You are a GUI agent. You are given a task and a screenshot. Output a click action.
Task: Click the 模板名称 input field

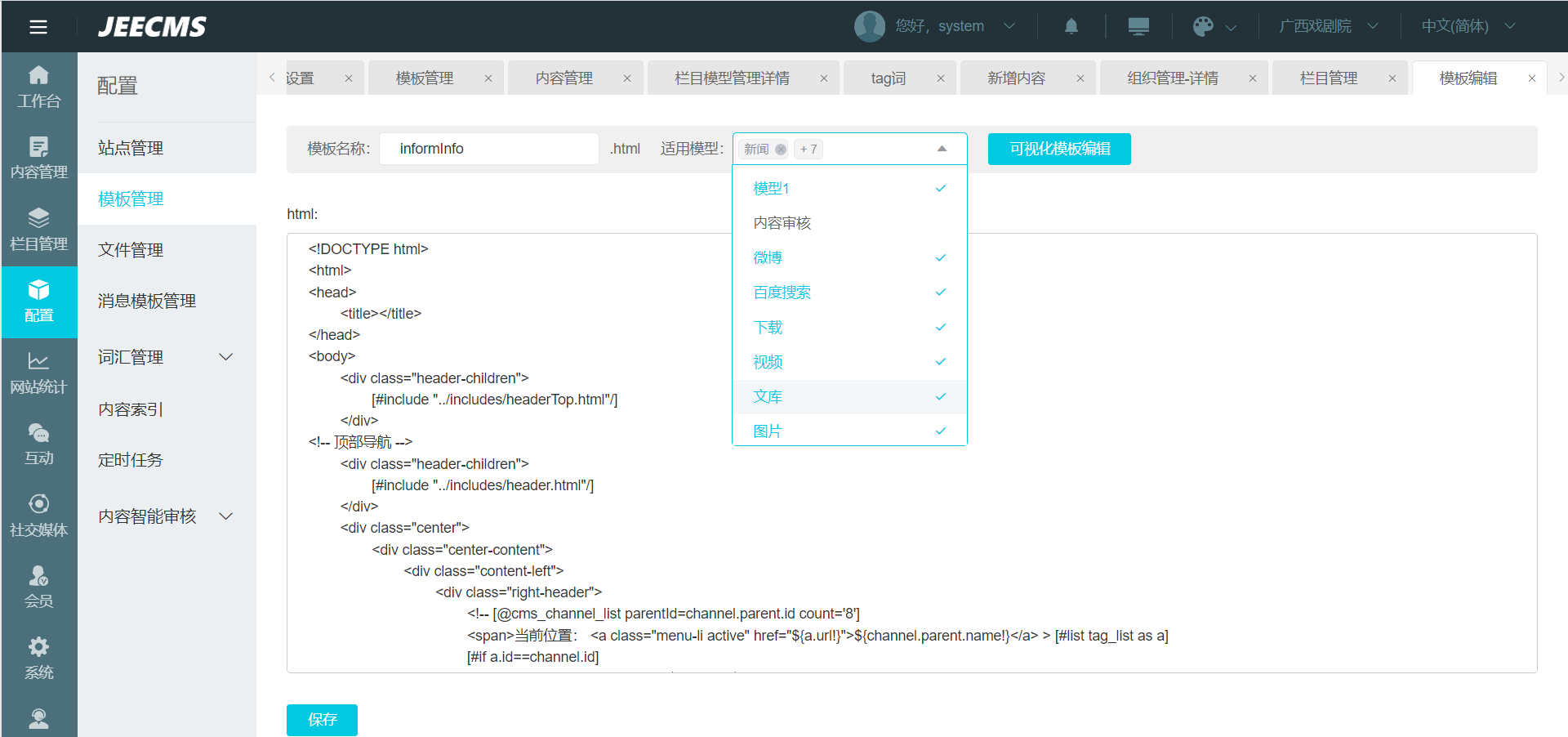click(x=489, y=149)
